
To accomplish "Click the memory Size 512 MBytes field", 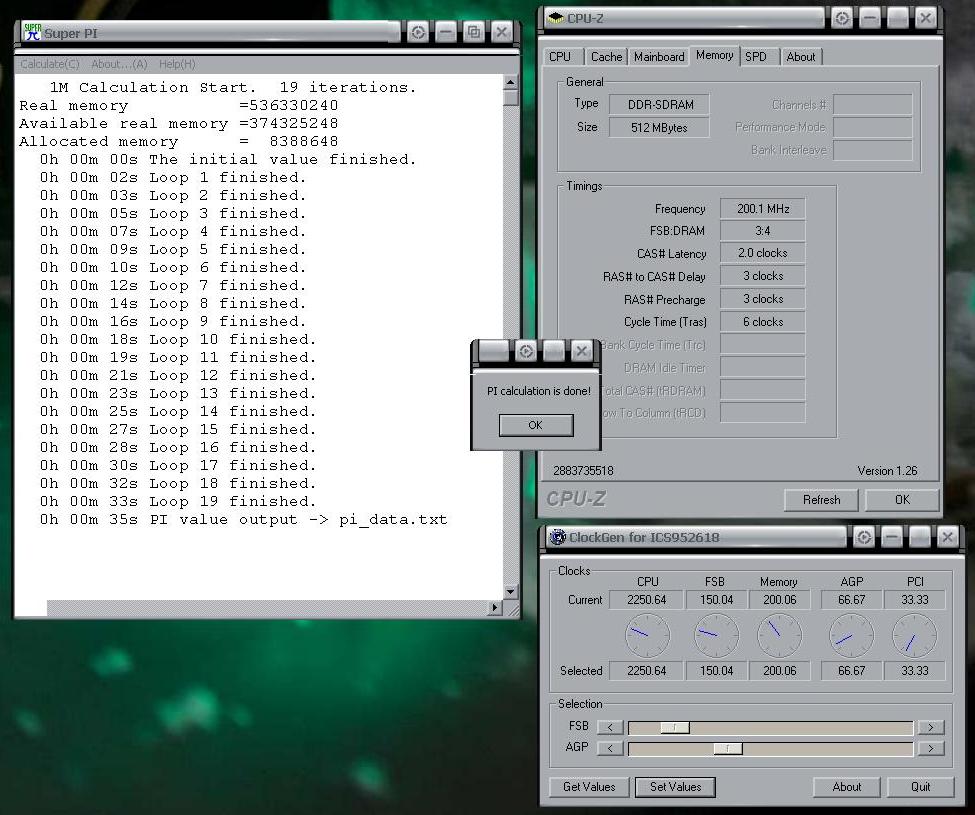I will click(659, 127).
